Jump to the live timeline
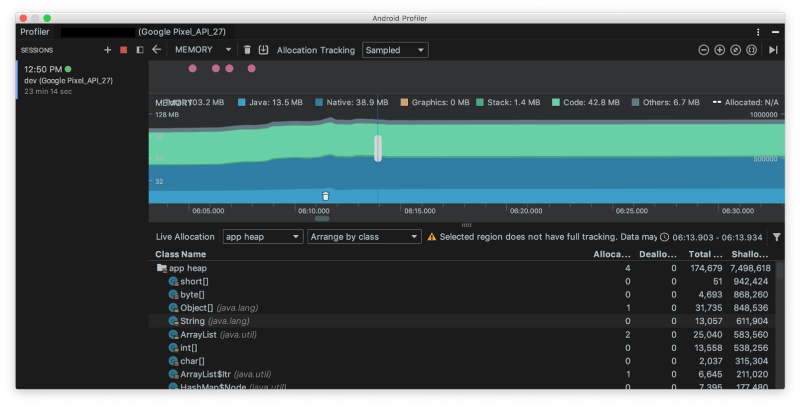 click(773, 50)
